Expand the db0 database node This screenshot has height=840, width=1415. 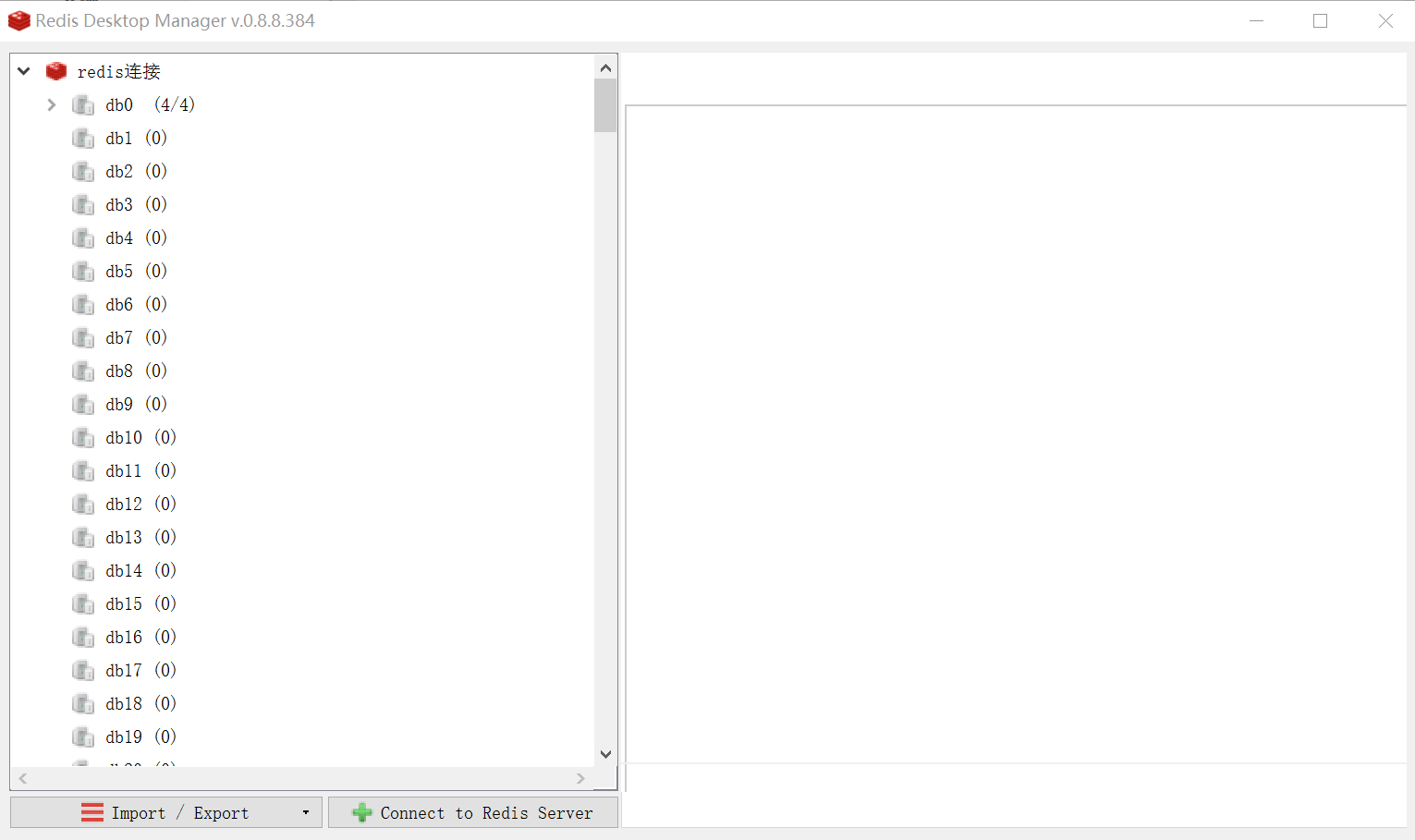[52, 104]
